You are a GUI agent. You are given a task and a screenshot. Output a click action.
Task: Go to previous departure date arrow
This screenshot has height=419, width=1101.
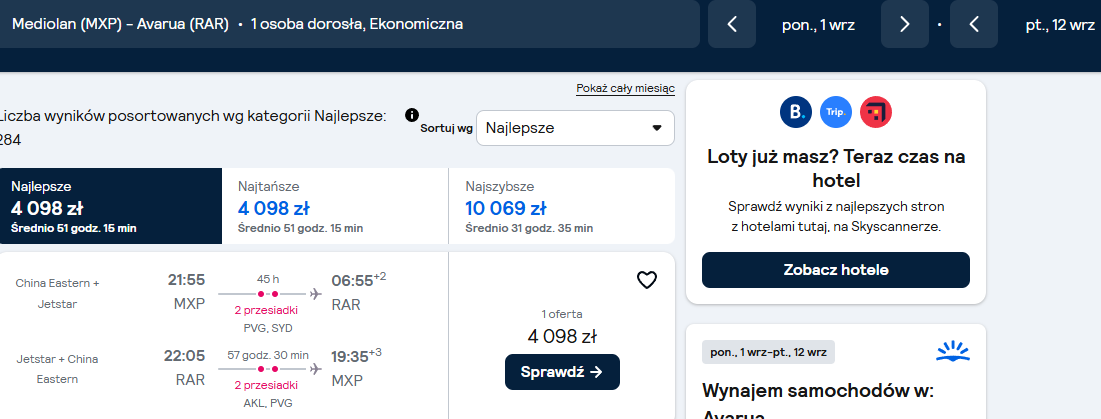[732, 25]
